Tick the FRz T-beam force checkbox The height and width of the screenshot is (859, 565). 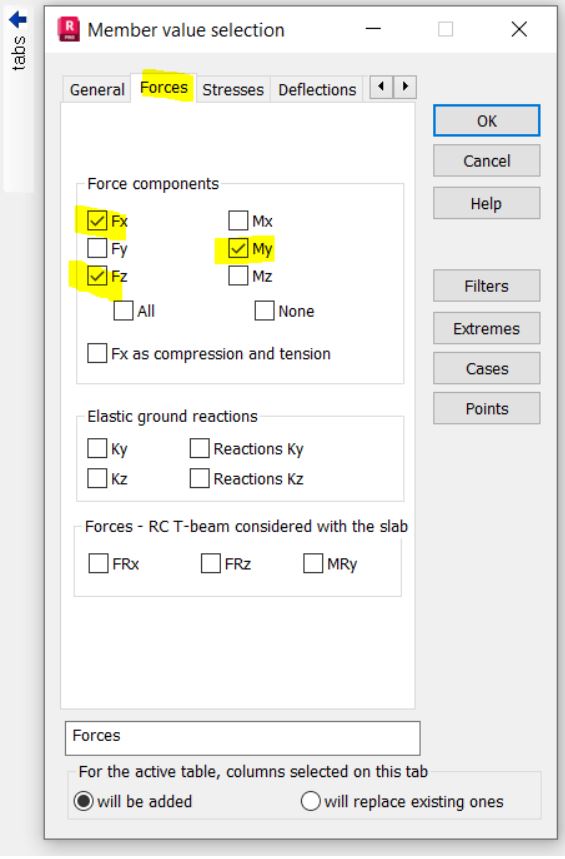[x=210, y=563]
